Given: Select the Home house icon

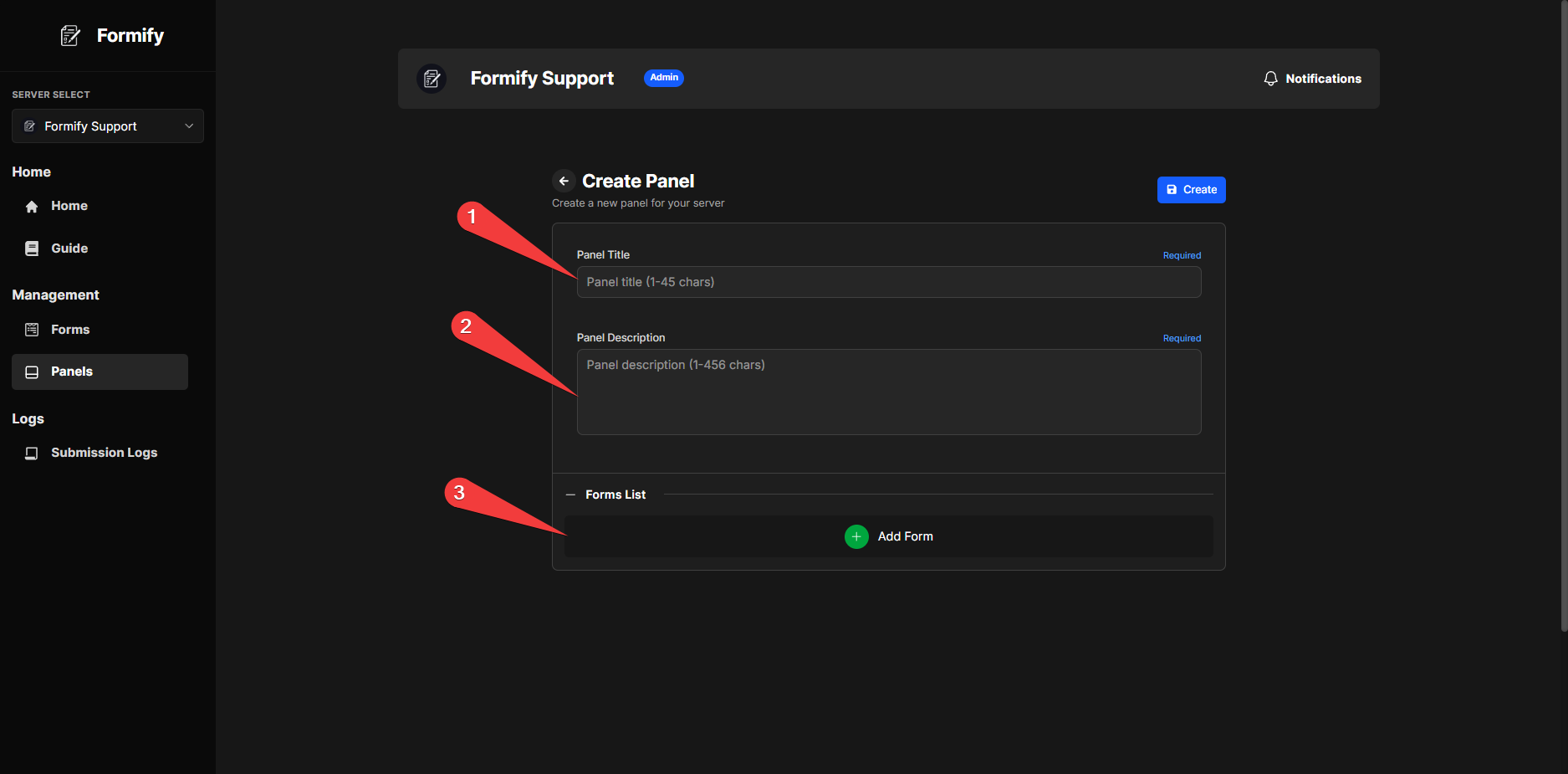Looking at the screenshot, I should [x=31, y=205].
